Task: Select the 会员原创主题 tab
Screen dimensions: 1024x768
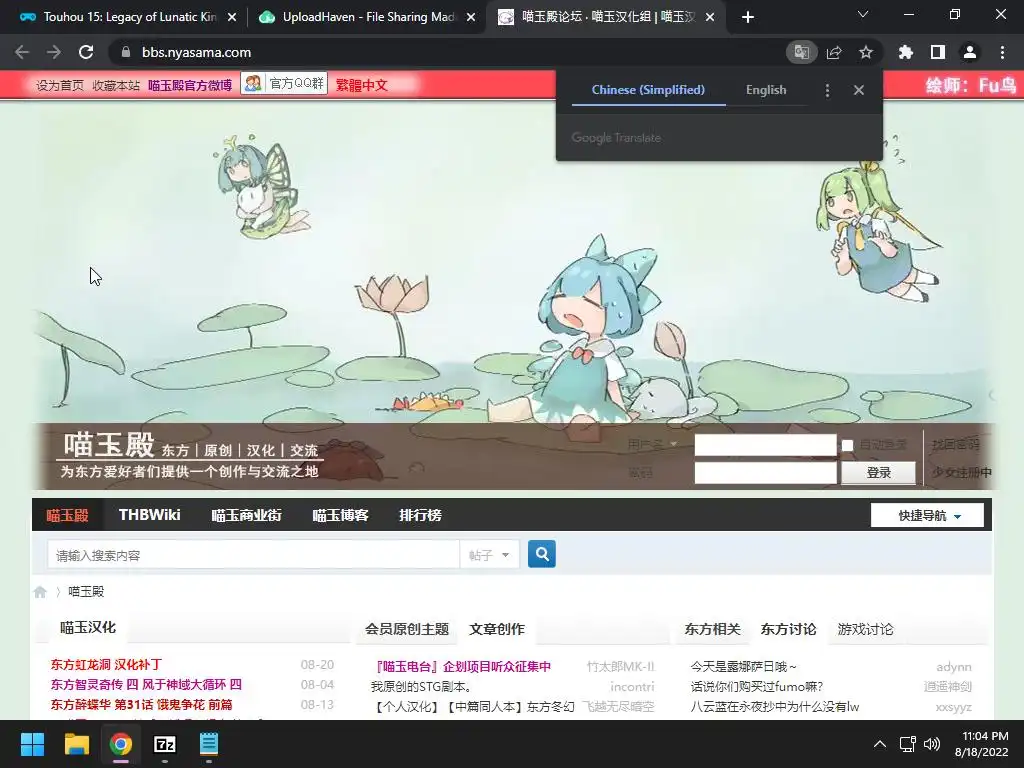Action: 407,629
